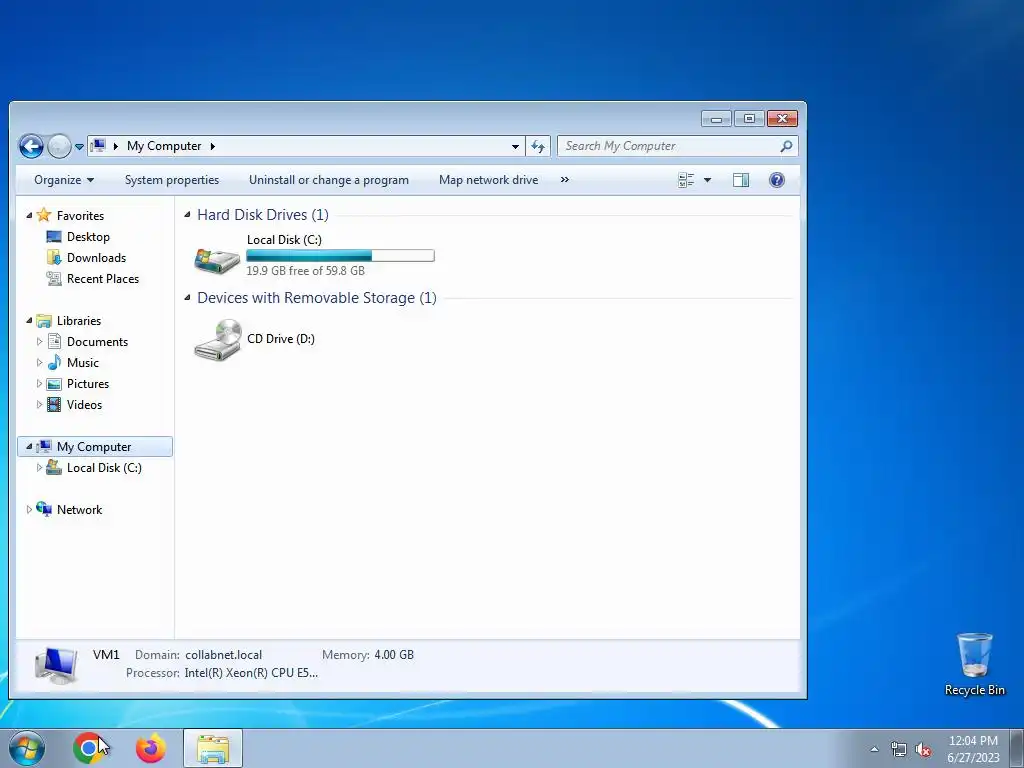Click Devices with Removable Storage header

[317, 298]
